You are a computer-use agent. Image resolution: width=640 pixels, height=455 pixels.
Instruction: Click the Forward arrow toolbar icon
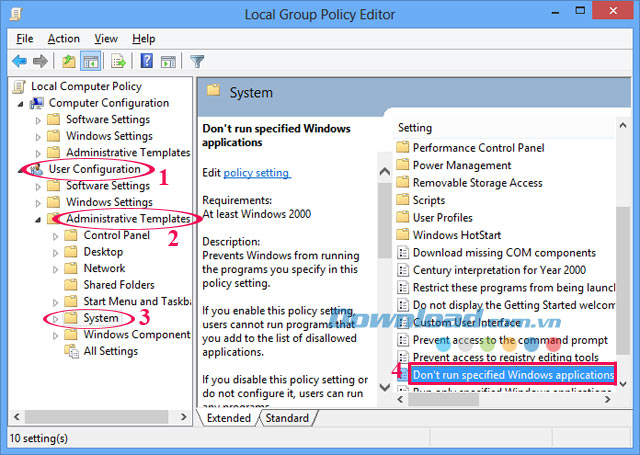(x=40, y=61)
